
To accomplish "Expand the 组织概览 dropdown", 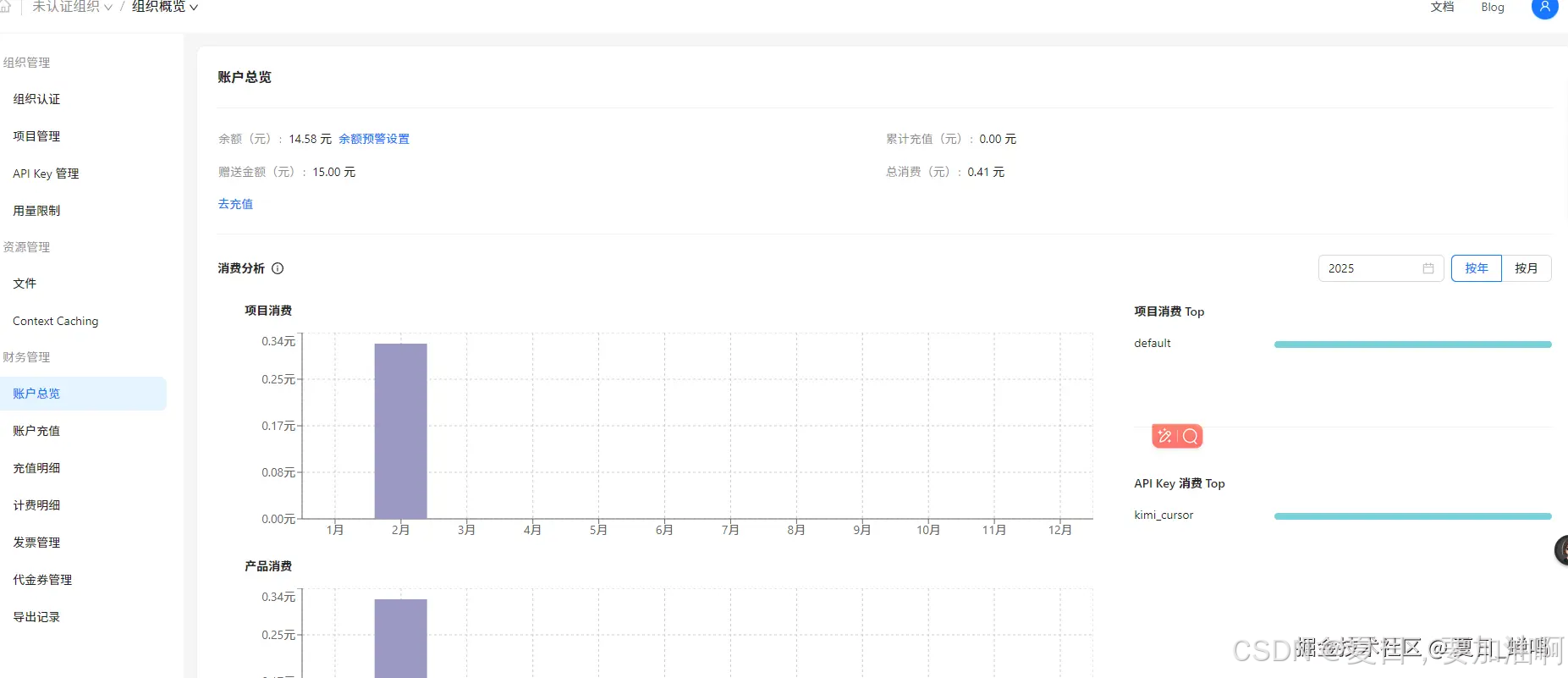I will [165, 7].
